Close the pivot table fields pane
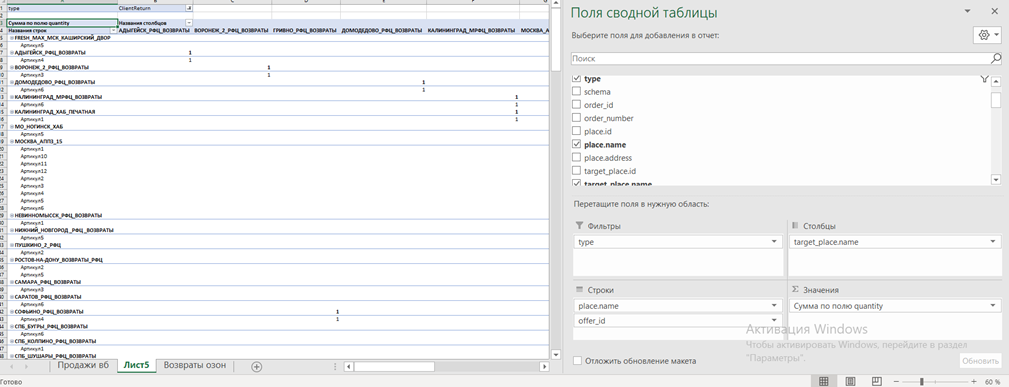1009x387 pixels. (995, 12)
